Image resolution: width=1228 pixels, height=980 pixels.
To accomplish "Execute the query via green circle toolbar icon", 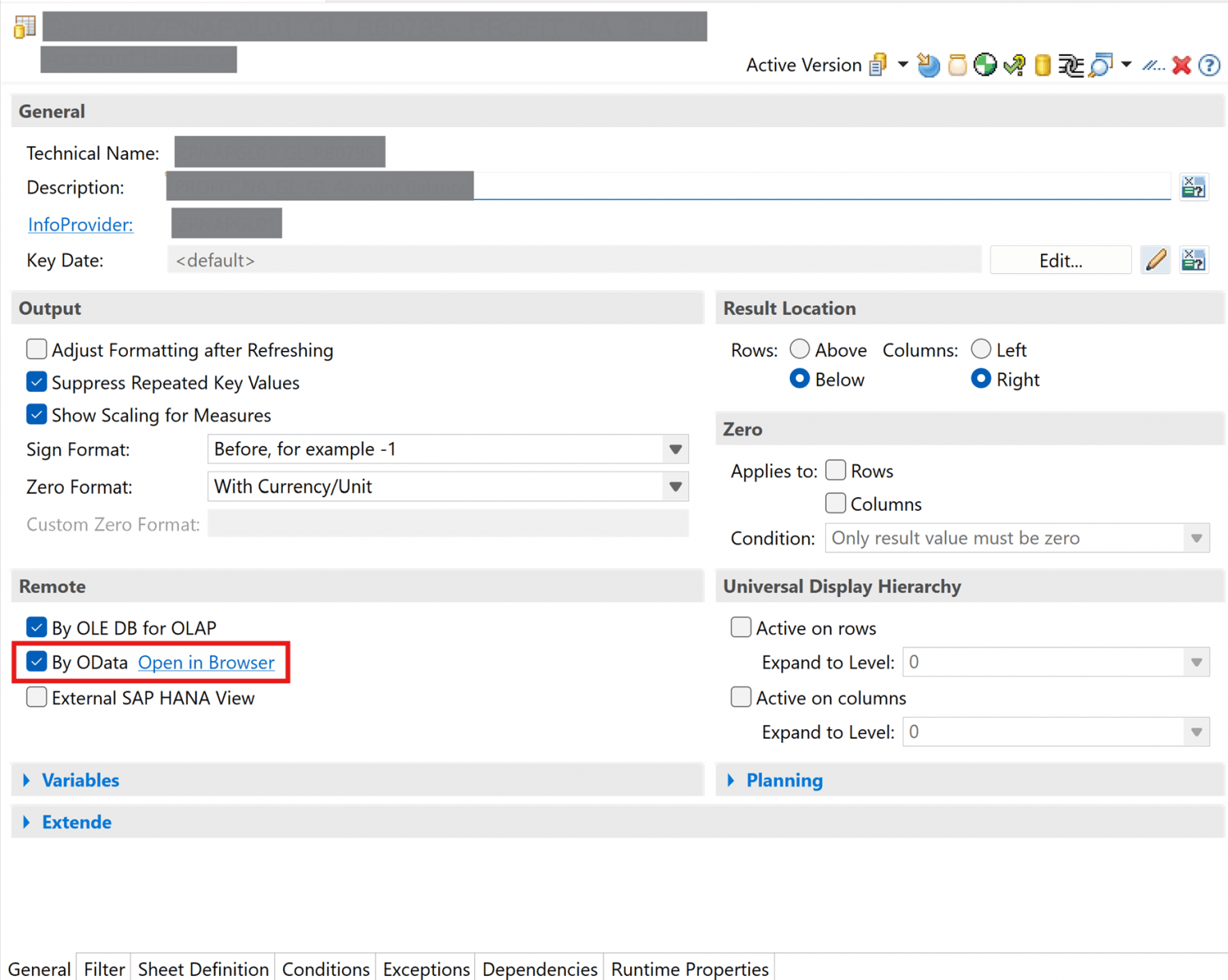I will (985, 66).
